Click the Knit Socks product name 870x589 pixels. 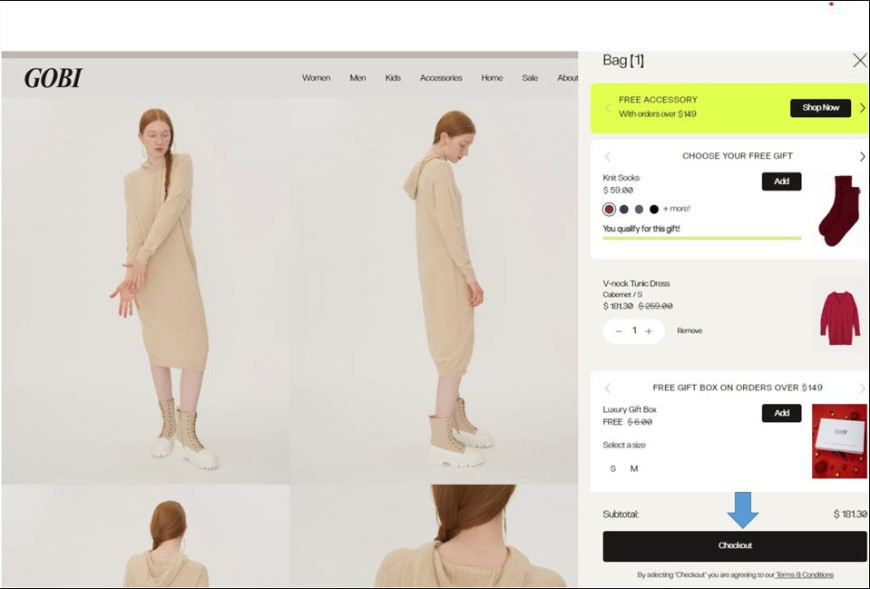[621, 178]
